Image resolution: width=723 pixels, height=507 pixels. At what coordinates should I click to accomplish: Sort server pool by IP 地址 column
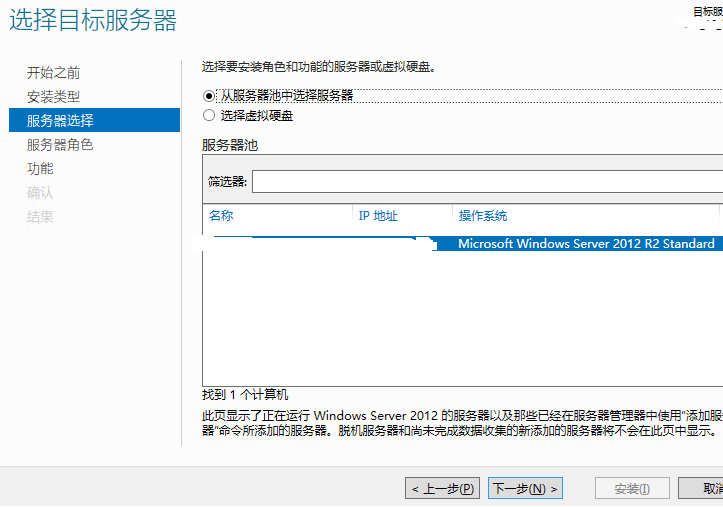378,216
